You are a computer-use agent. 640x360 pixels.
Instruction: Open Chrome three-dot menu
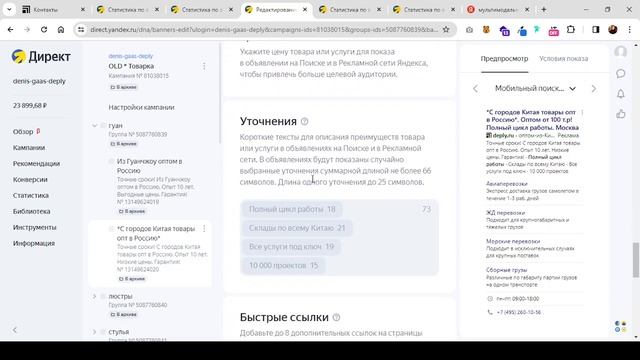pos(629,29)
